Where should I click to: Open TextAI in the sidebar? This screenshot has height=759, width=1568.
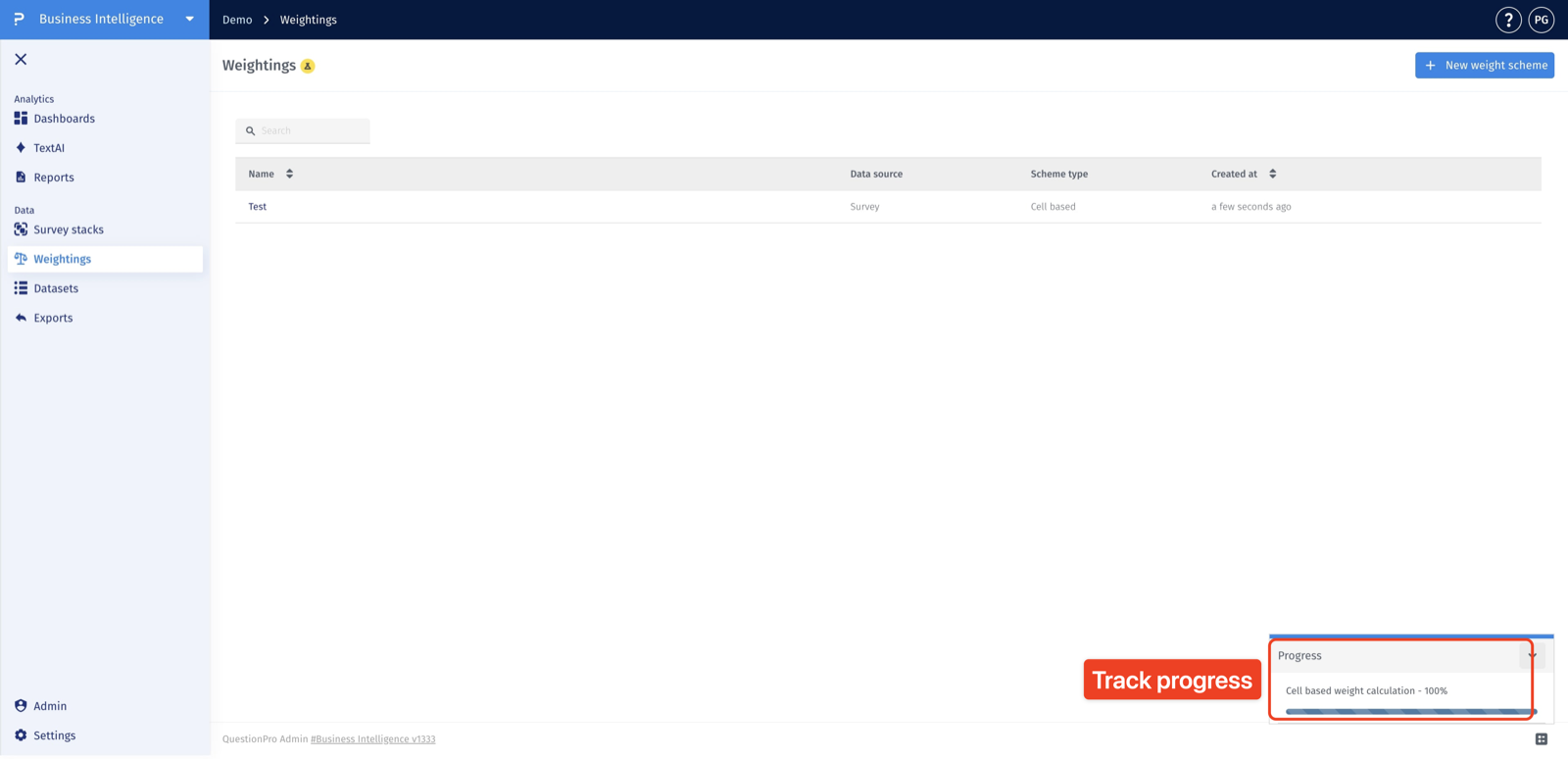click(x=49, y=148)
